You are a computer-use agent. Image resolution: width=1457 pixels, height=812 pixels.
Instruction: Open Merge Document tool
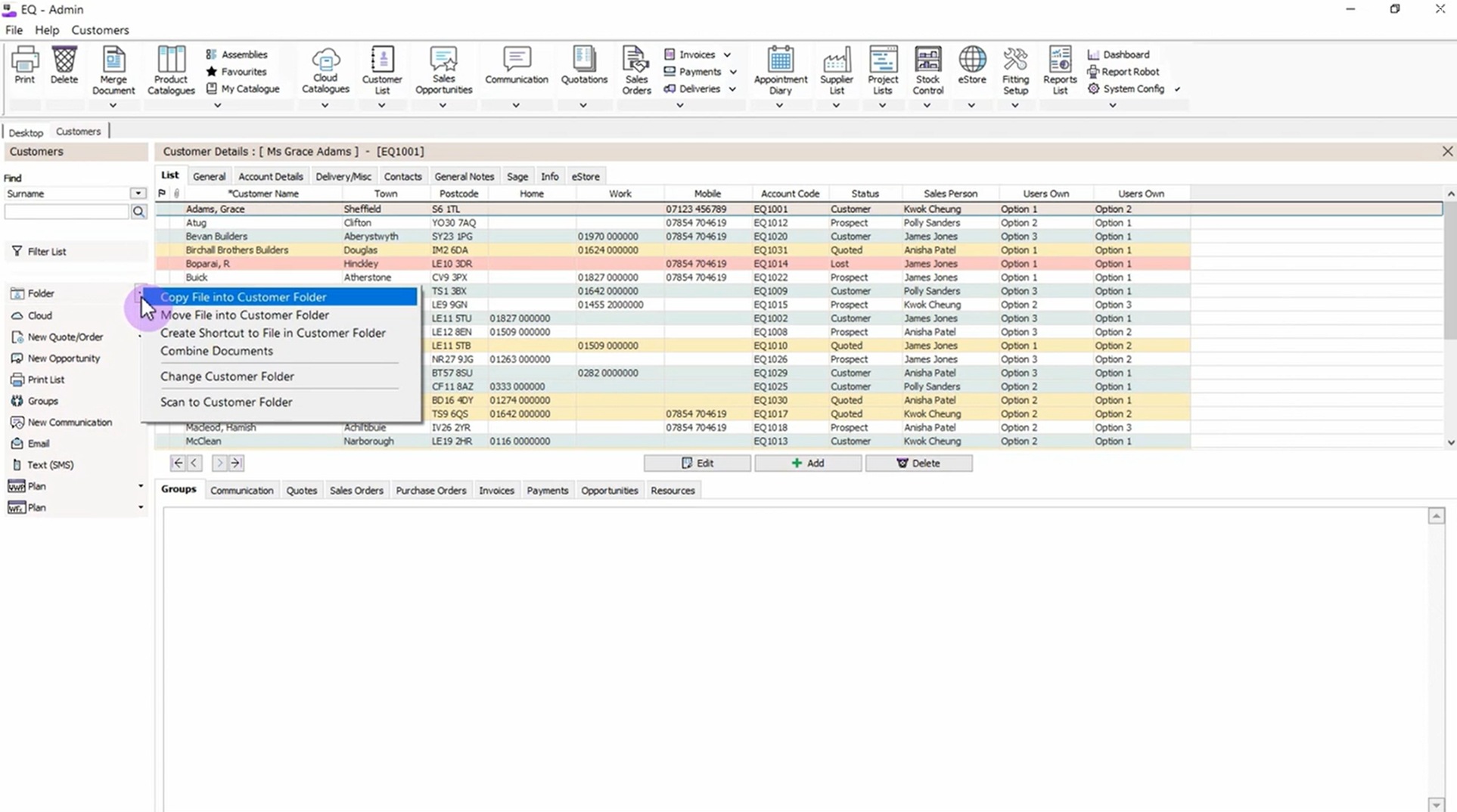pyautogui.click(x=113, y=70)
